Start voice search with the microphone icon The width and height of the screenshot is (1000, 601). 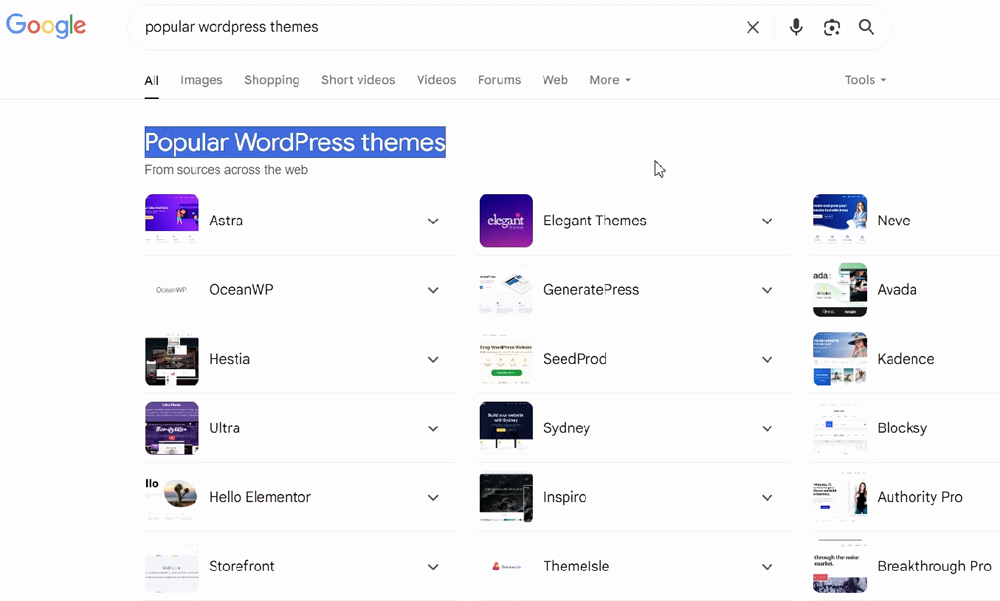click(x=796, y=27)
